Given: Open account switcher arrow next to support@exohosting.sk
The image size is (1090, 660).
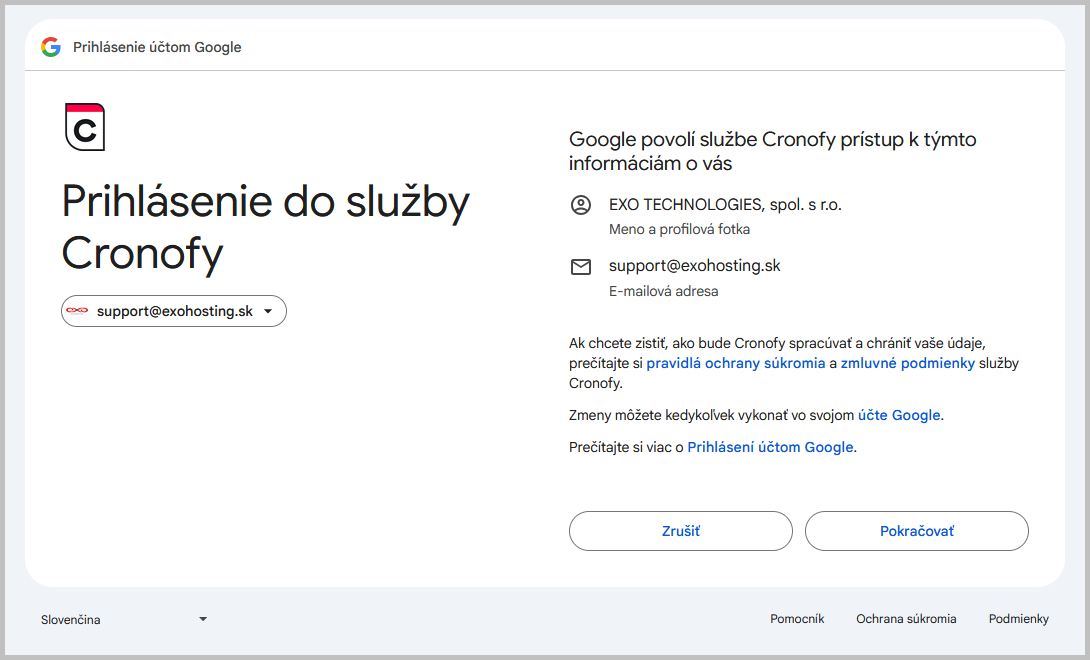Looking at the screenshot, I should (x=268, y=311).
